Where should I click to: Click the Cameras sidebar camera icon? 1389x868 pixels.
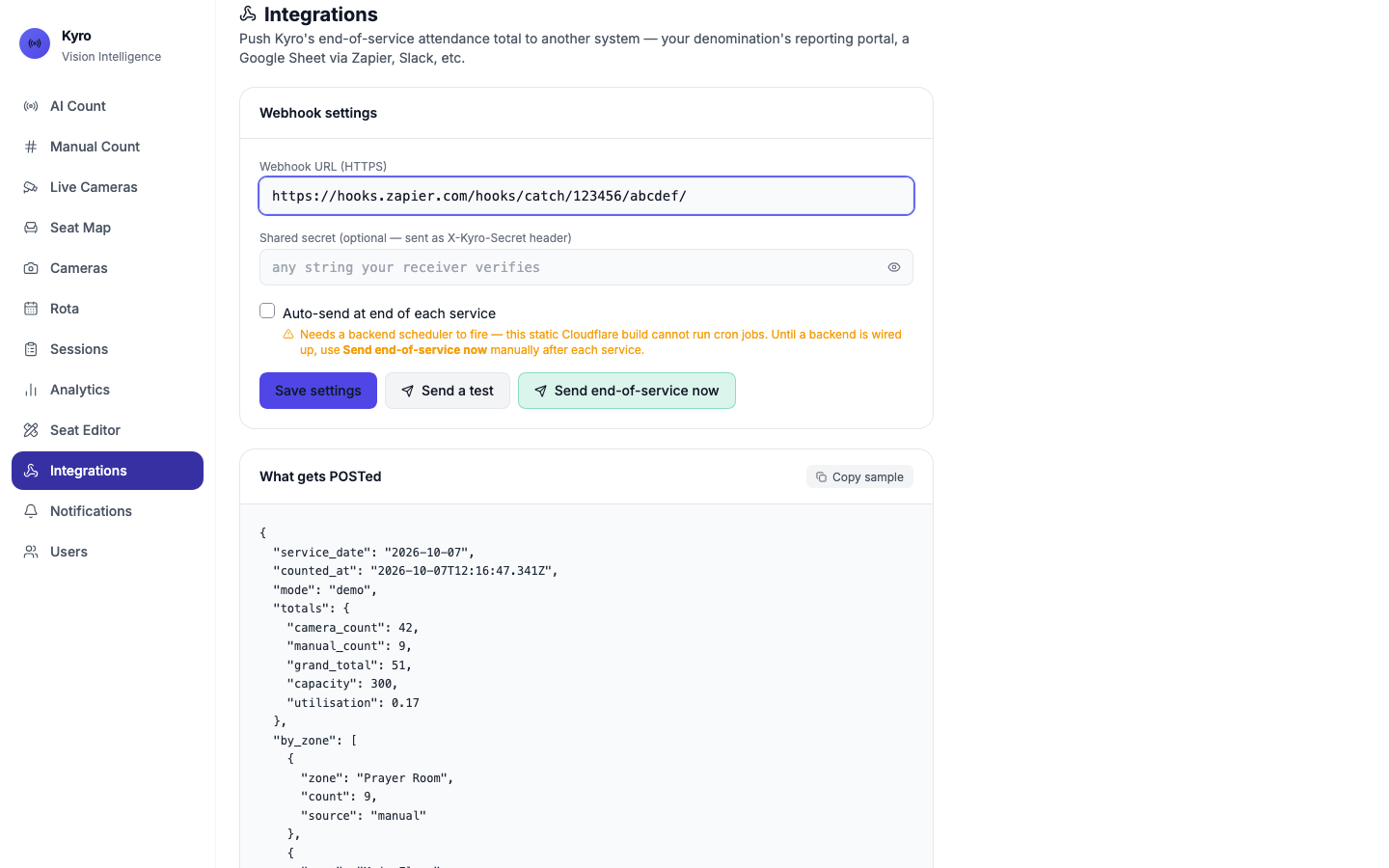click(x=31, y=268)
